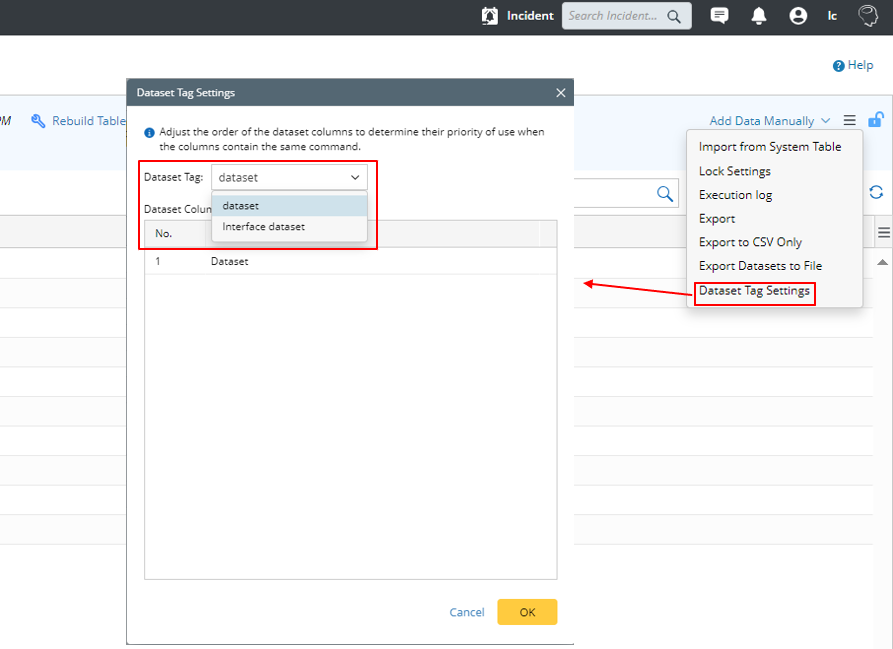The height and width of the screenshot is (649, 893).
Task: Select Export to CSV Only
Action: click(750, 242)
